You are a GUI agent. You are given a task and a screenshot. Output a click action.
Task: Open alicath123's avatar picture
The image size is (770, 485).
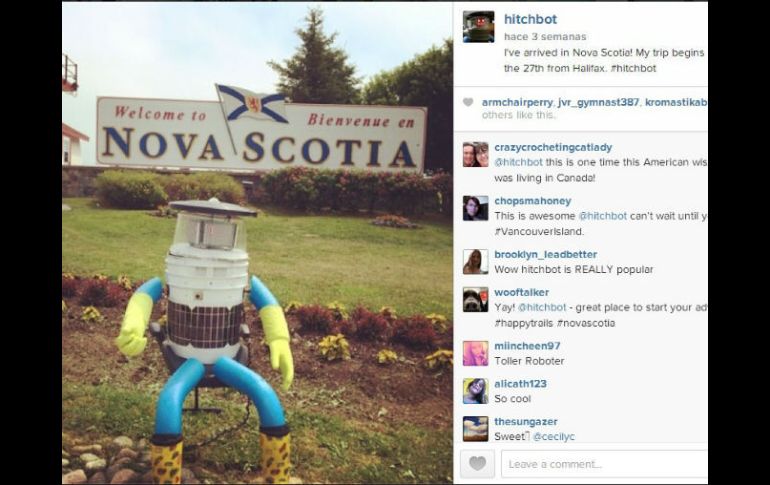[475, 391]
